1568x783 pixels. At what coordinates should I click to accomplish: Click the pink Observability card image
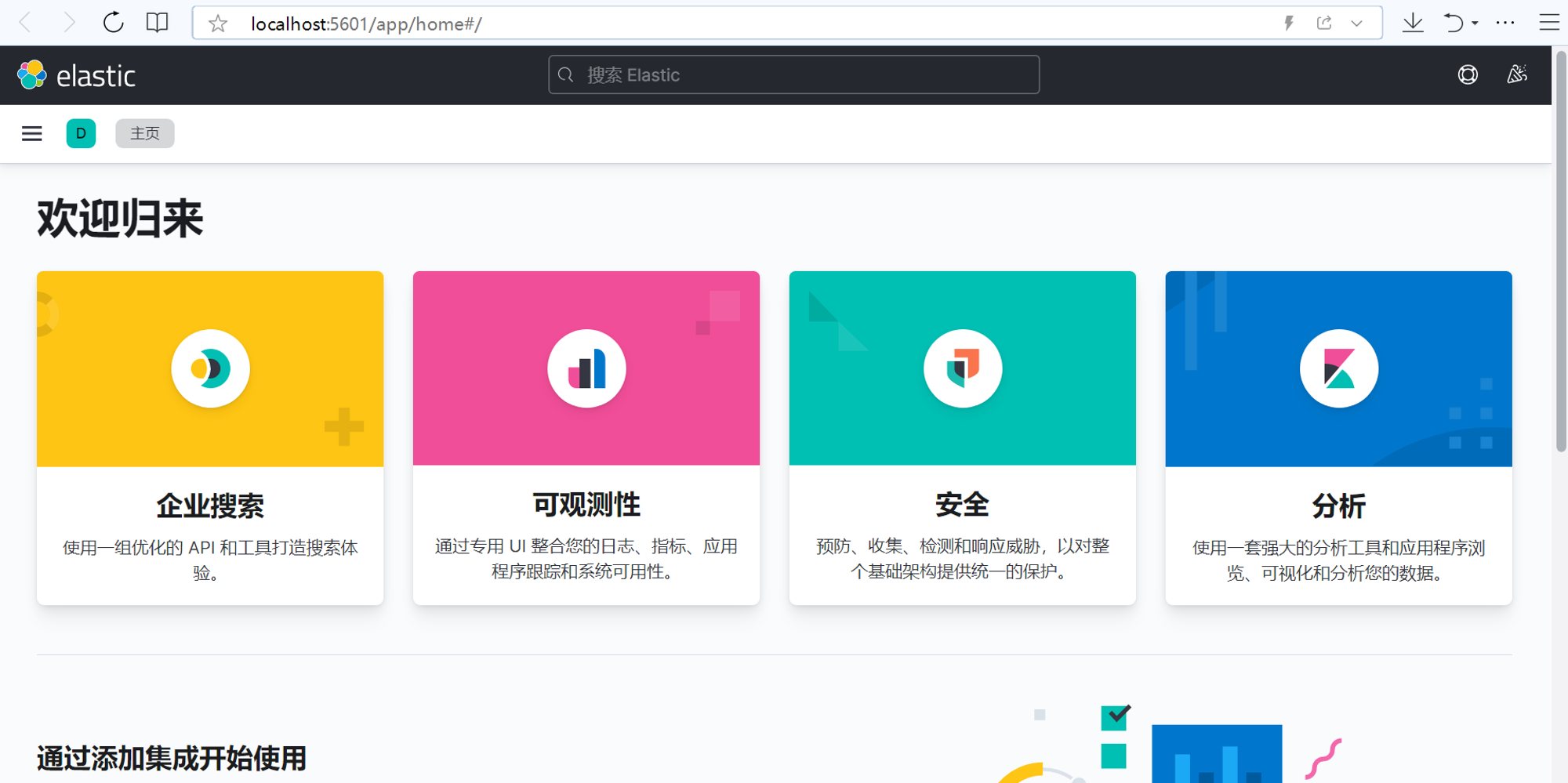pyautogui.click(x=586, y=368)
